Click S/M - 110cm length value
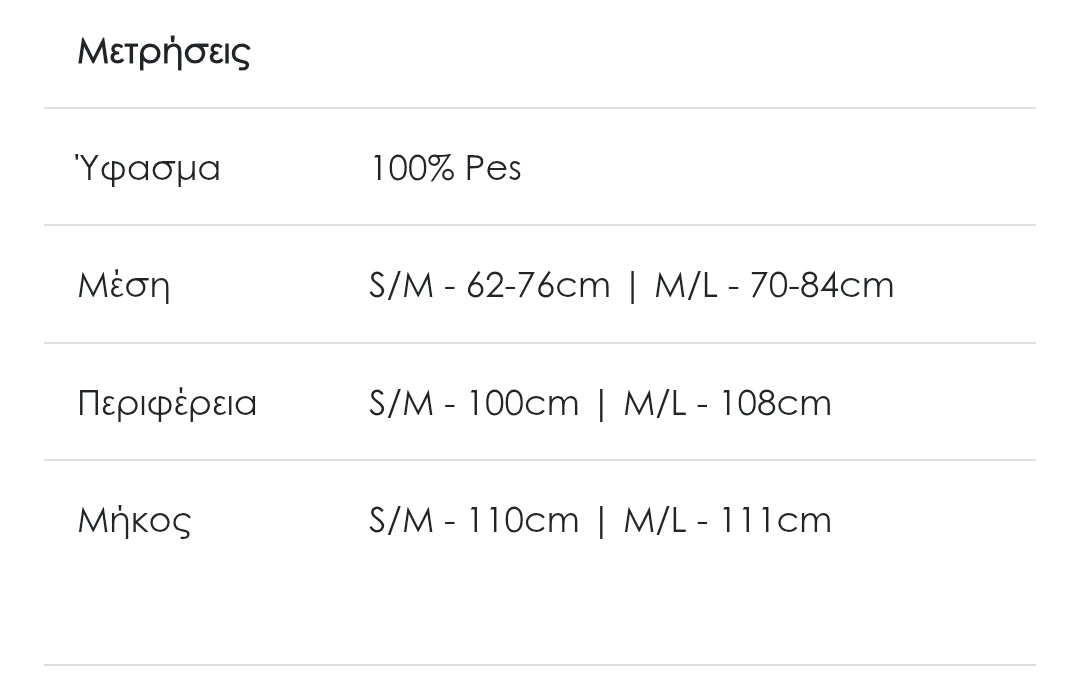The width and height of the screenshot is (1080, 681). (x=474, y=520)
